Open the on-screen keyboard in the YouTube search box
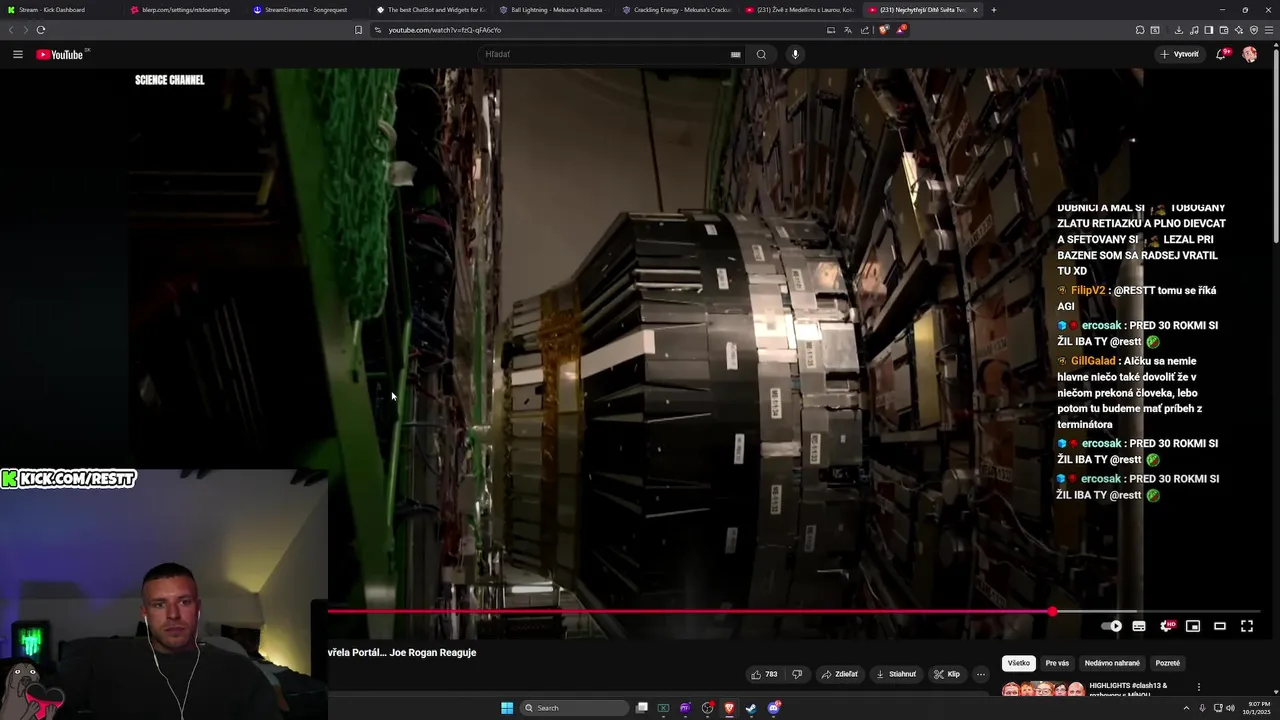Image resolution: width=1280 pixels, height=720 pixels. (735, 54)
